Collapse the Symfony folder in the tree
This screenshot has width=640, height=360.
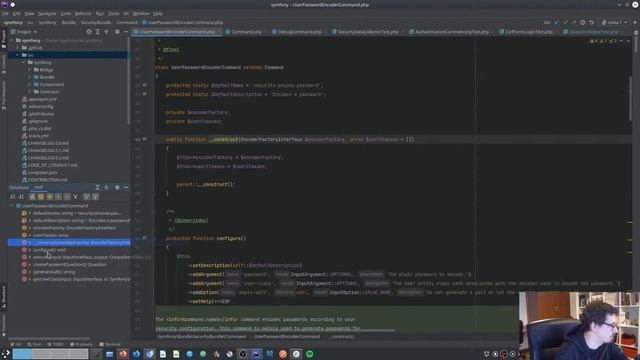point(23,62)
